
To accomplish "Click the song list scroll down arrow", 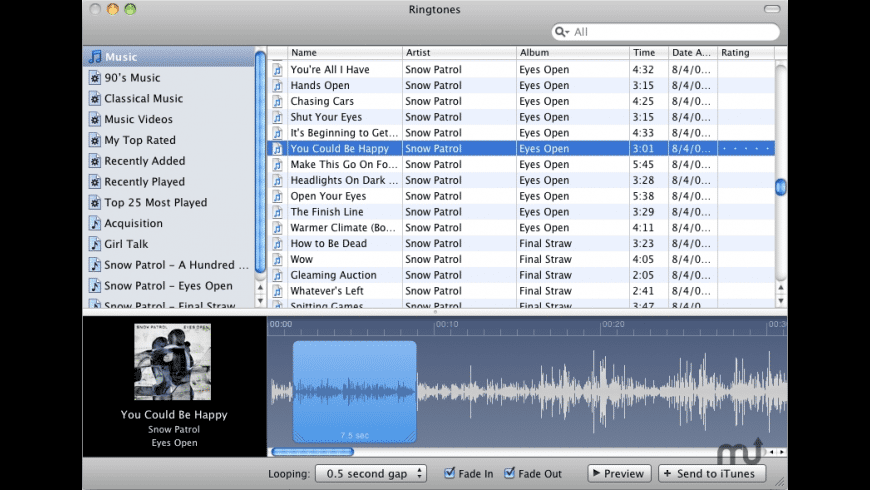I will 781,300.
